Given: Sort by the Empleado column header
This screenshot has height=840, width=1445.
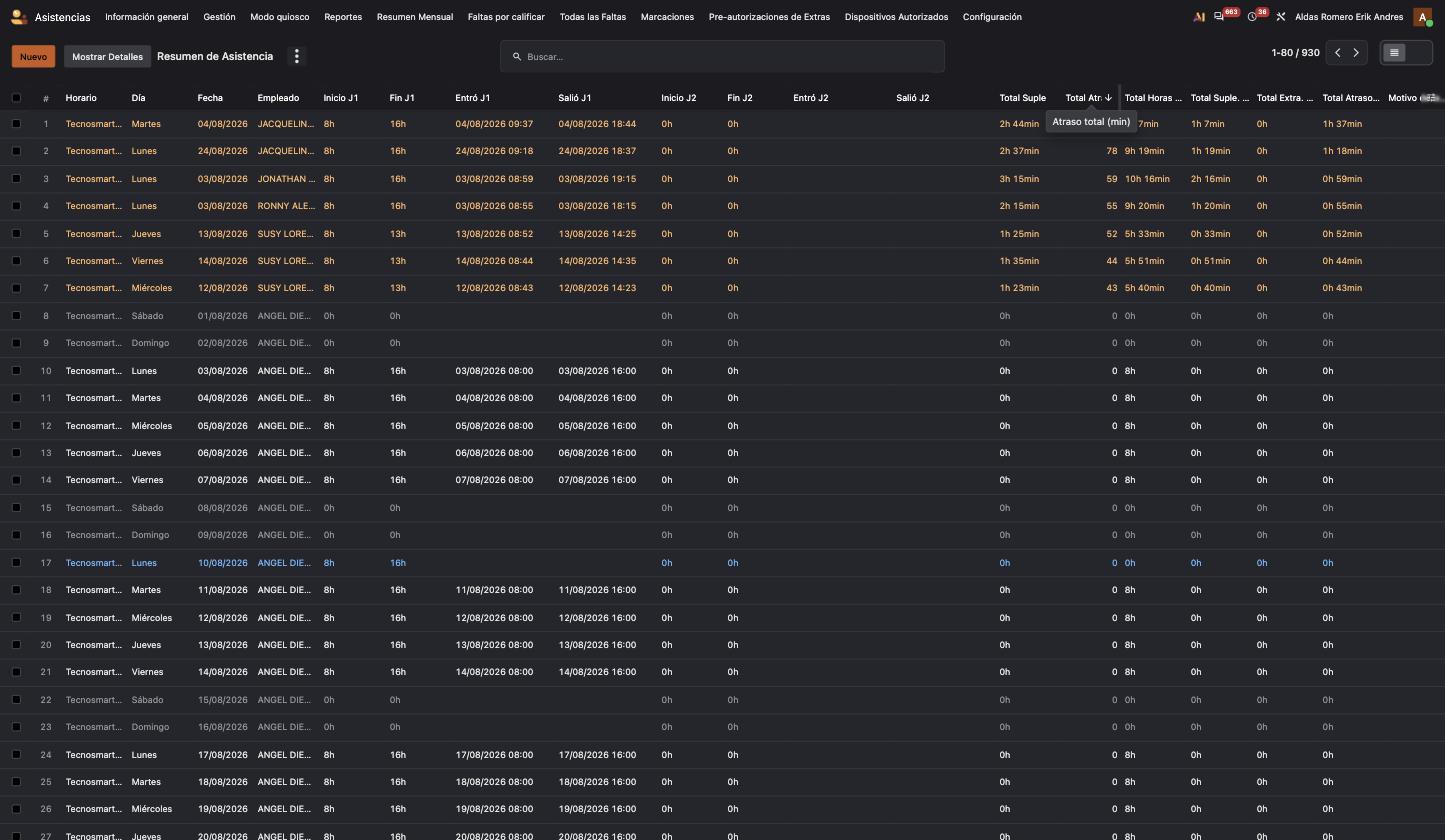Looking at the screenshot, I should tap(278, 98).
